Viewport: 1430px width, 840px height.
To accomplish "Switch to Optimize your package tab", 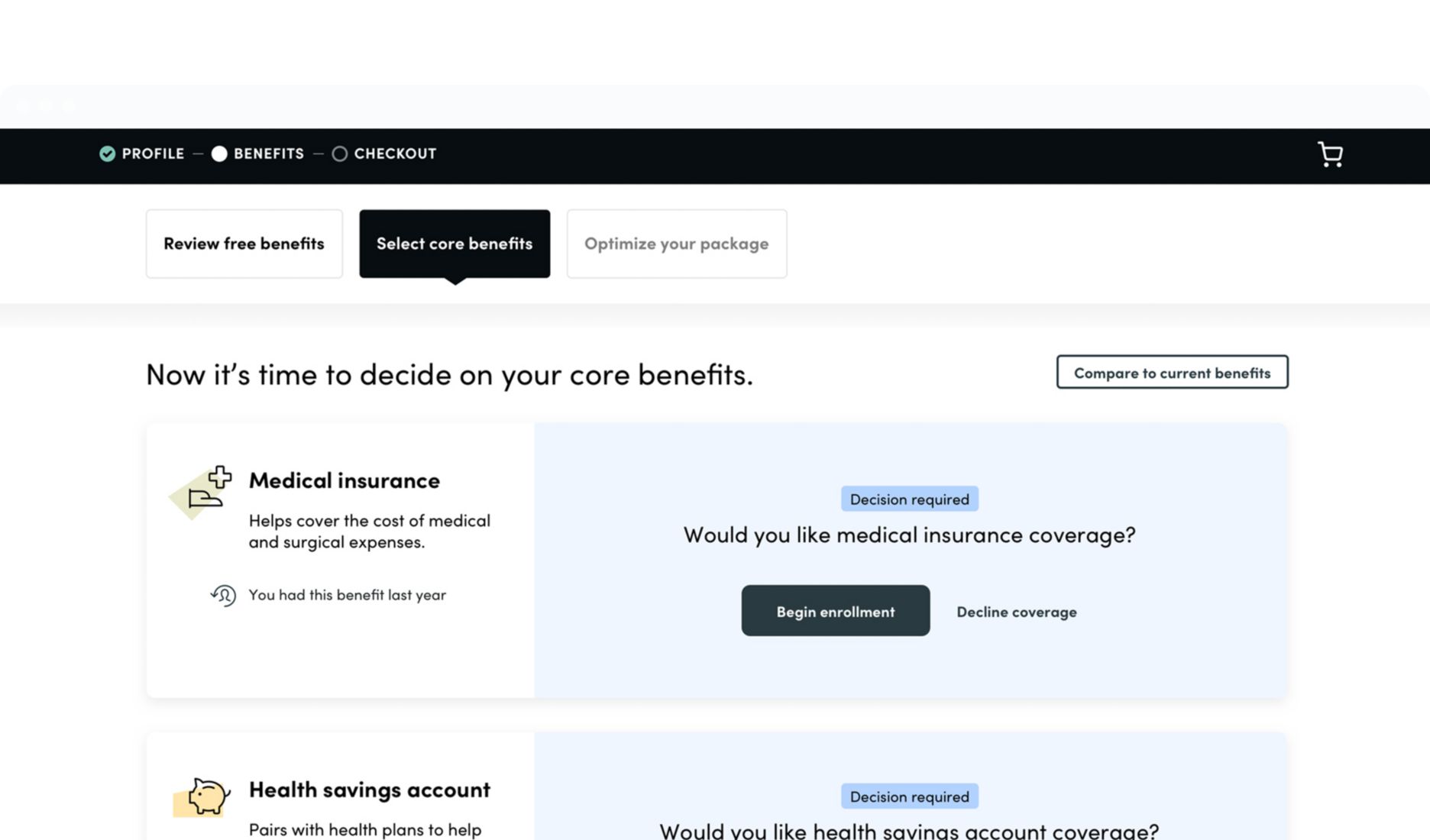I will (x=676, y=244).
